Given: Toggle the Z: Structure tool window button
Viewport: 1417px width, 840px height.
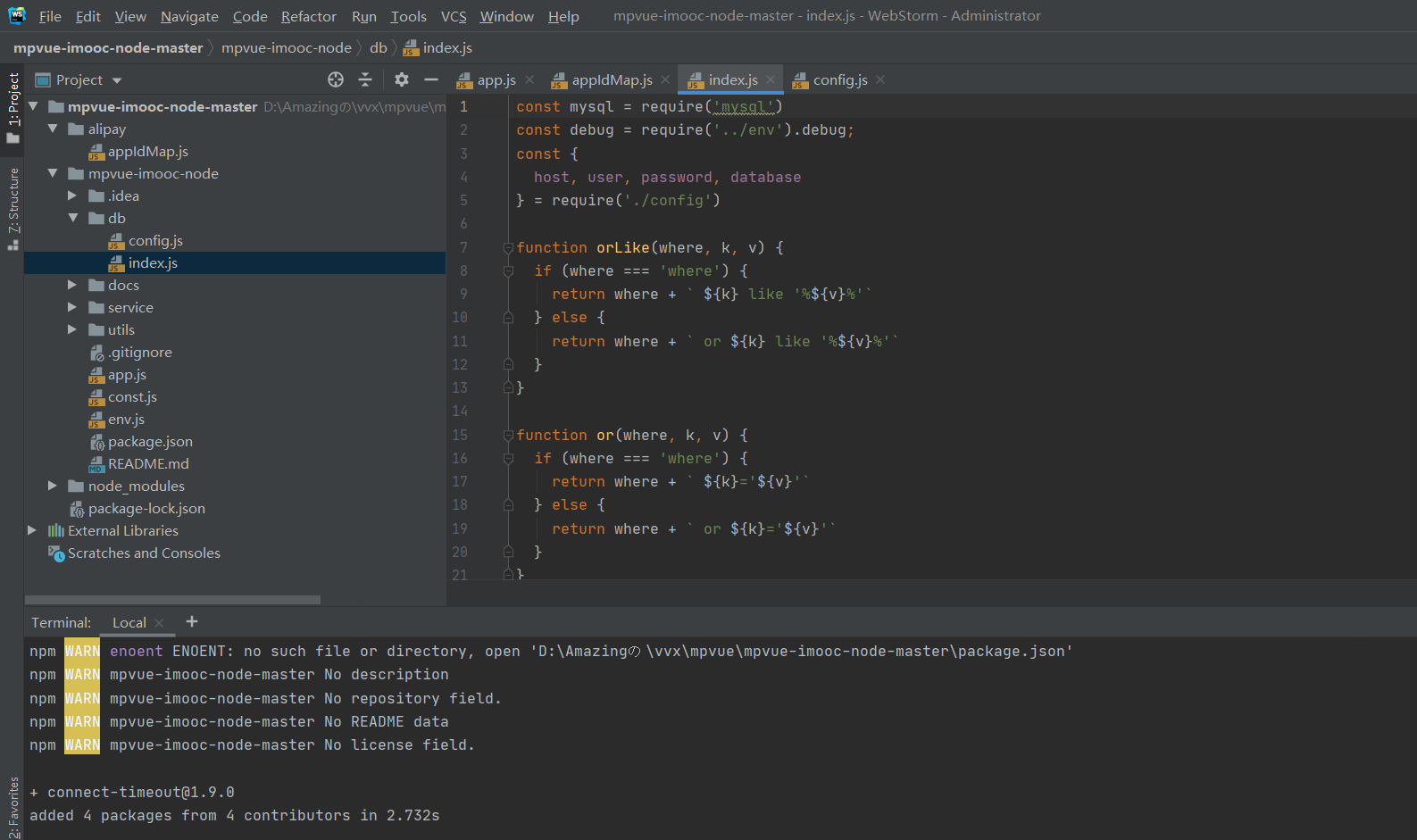Looking at the screenshot, I should (13, 209).
